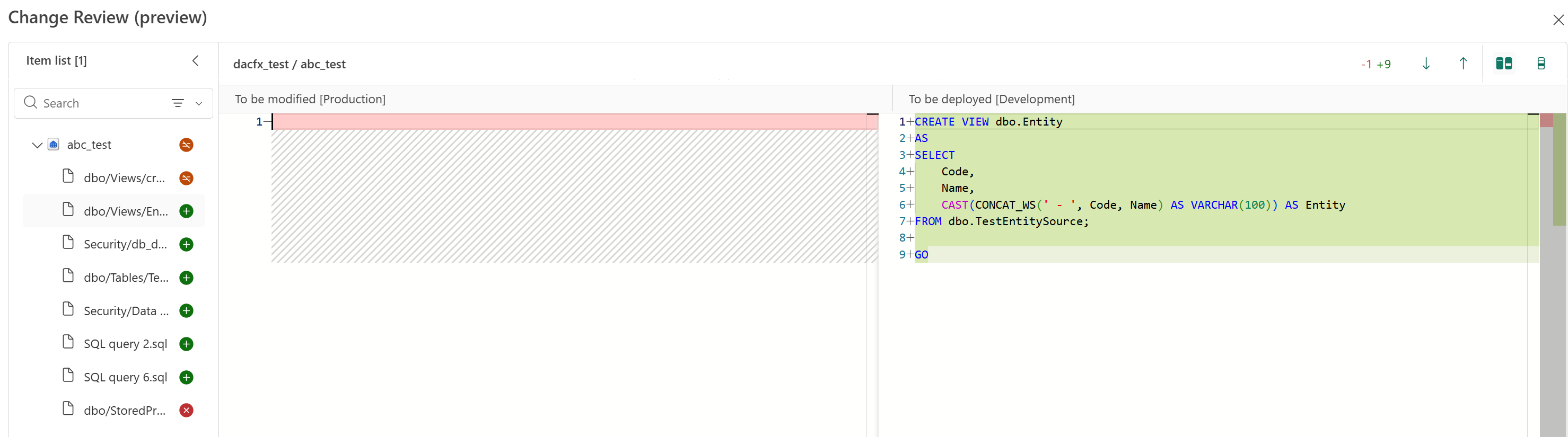Open SQL query 6.sql item
The width and height of the screenshot is (1568, 437).
tap(125, 378)
